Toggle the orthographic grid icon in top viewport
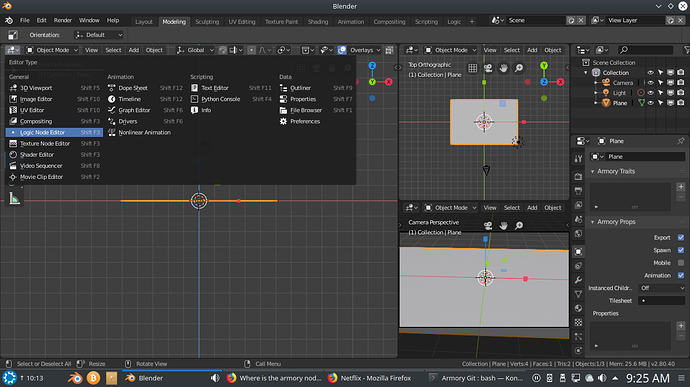690x387 pixels. point(473,68)
